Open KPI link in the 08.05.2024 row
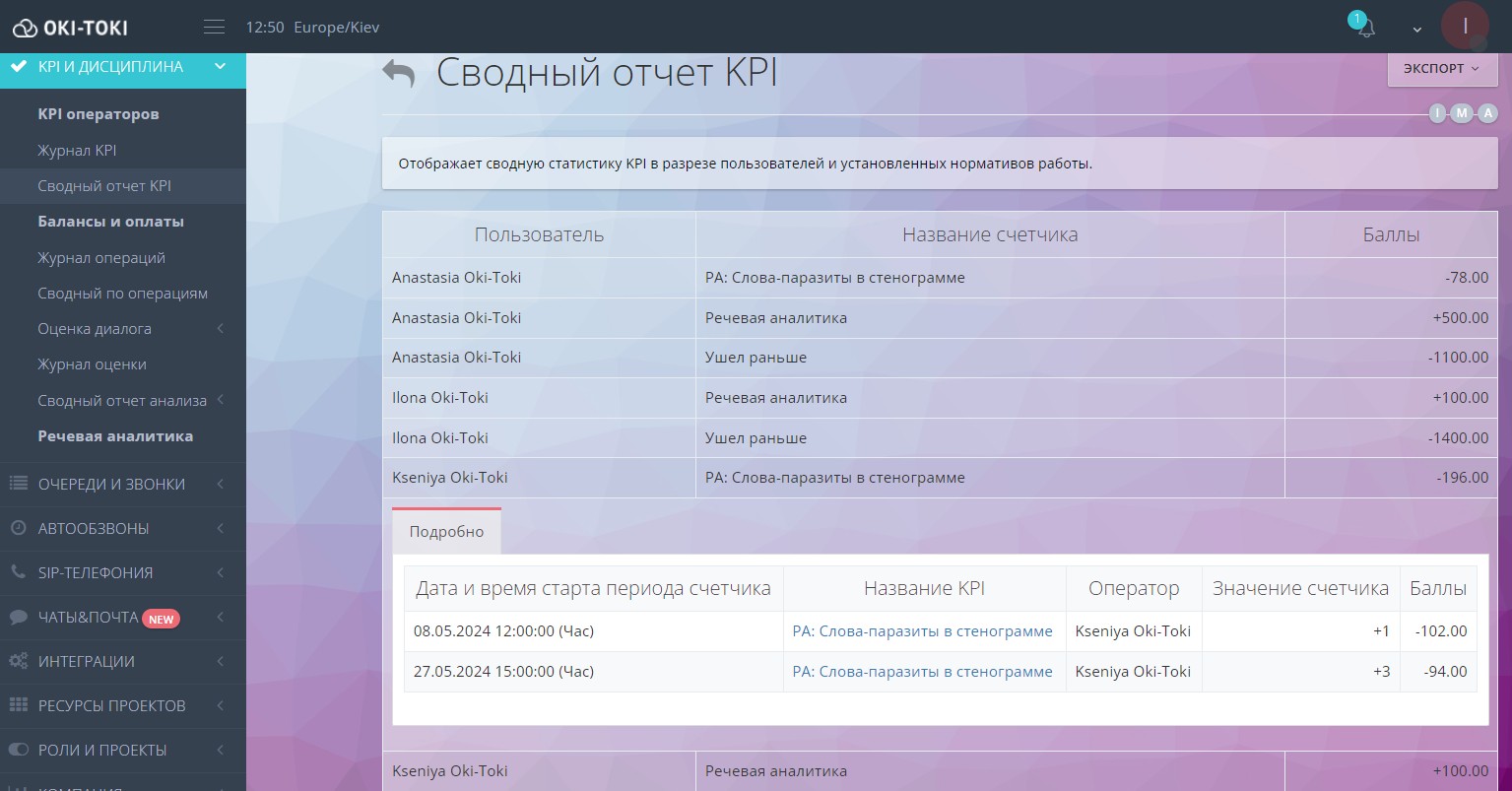Image resolution: width=1512 pixels, height=791 pixels. pos(922,631)
